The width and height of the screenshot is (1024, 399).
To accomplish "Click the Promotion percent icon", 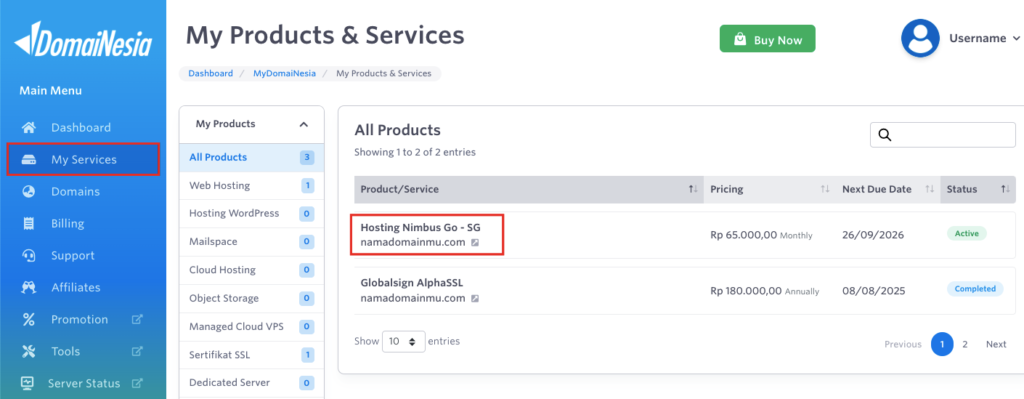I will click(x=28, y=319).
